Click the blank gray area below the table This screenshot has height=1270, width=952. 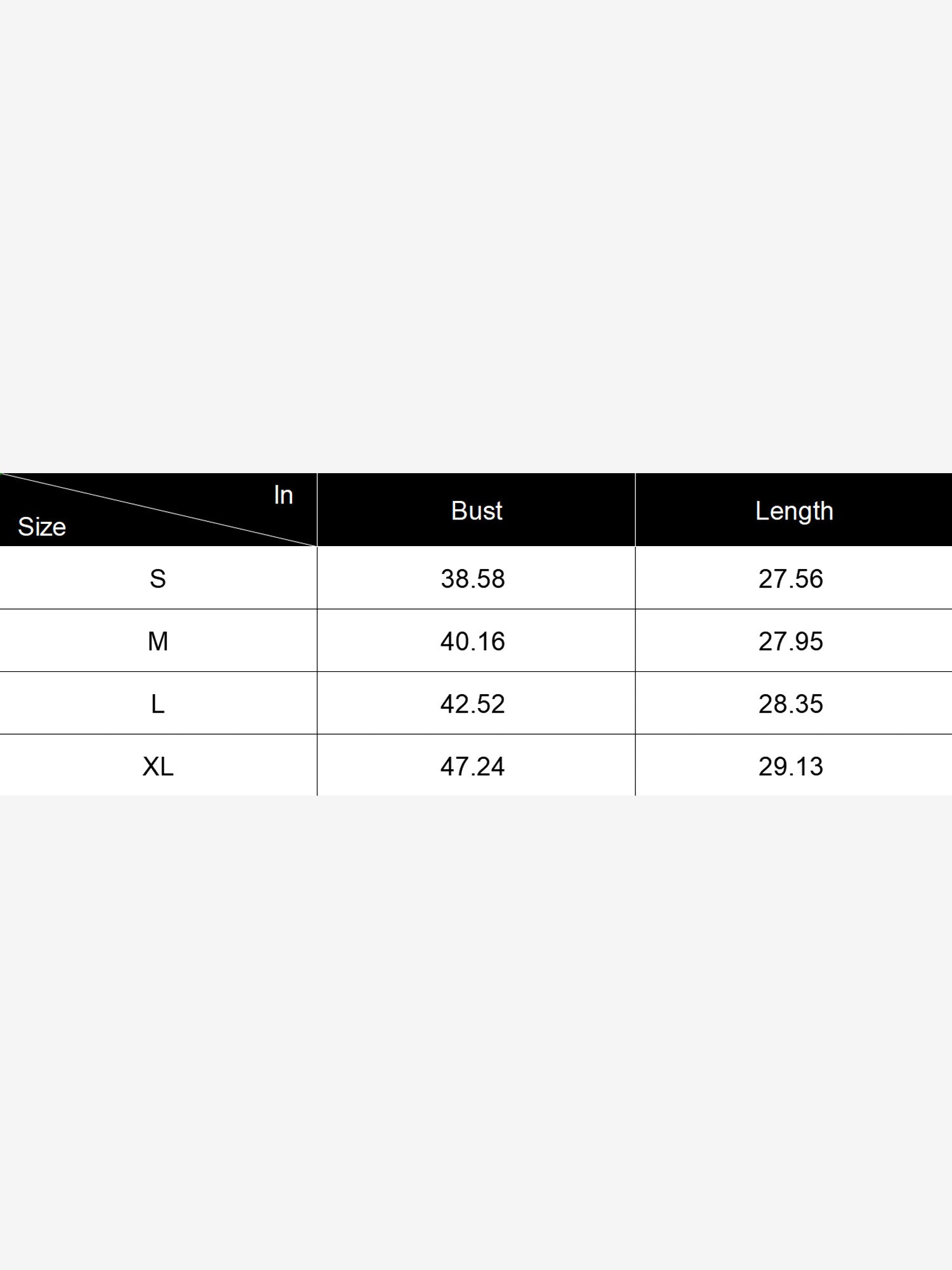coord(476,1029)
